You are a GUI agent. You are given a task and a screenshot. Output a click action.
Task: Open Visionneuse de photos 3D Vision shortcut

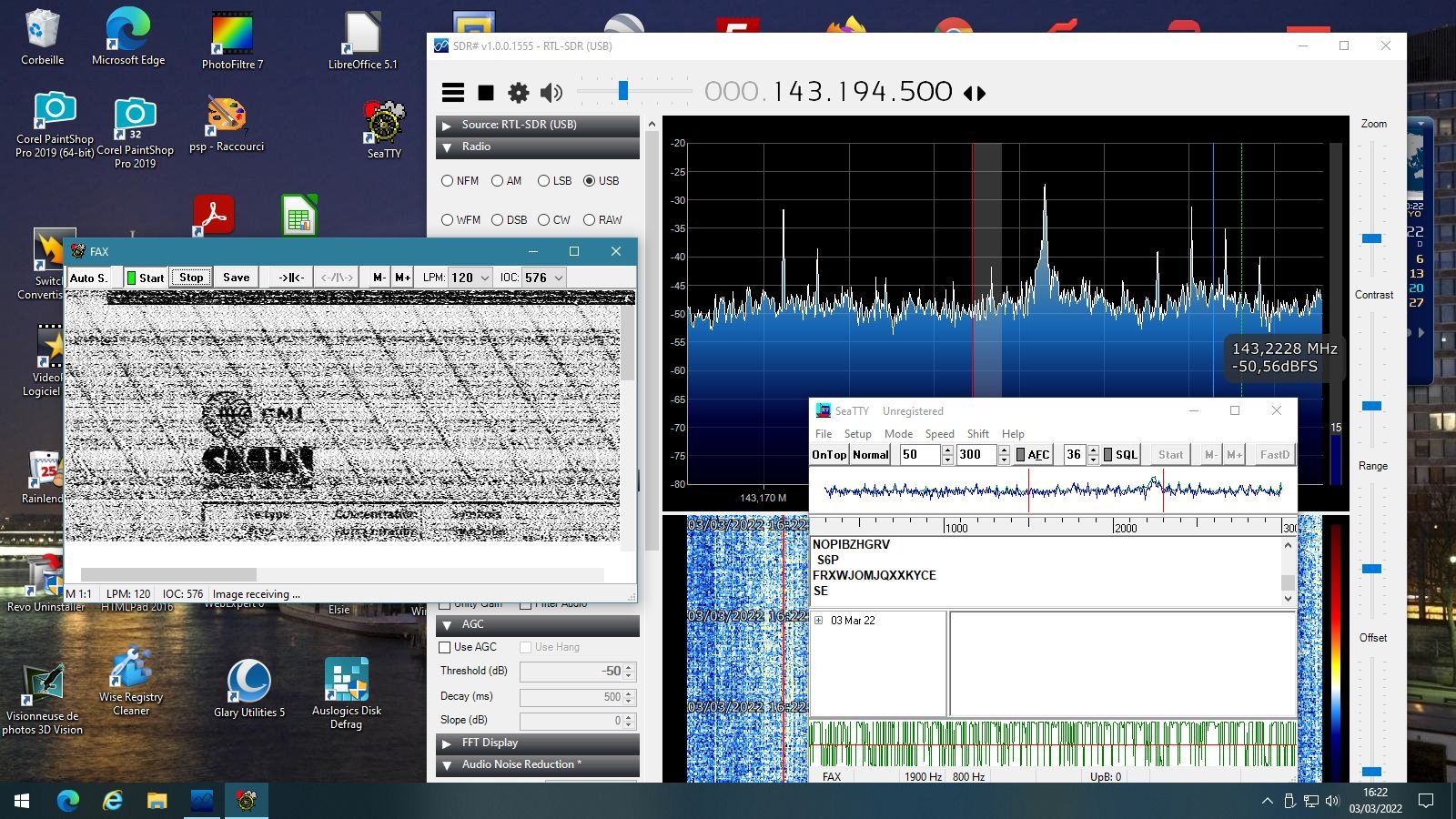[x=42, y=699]
